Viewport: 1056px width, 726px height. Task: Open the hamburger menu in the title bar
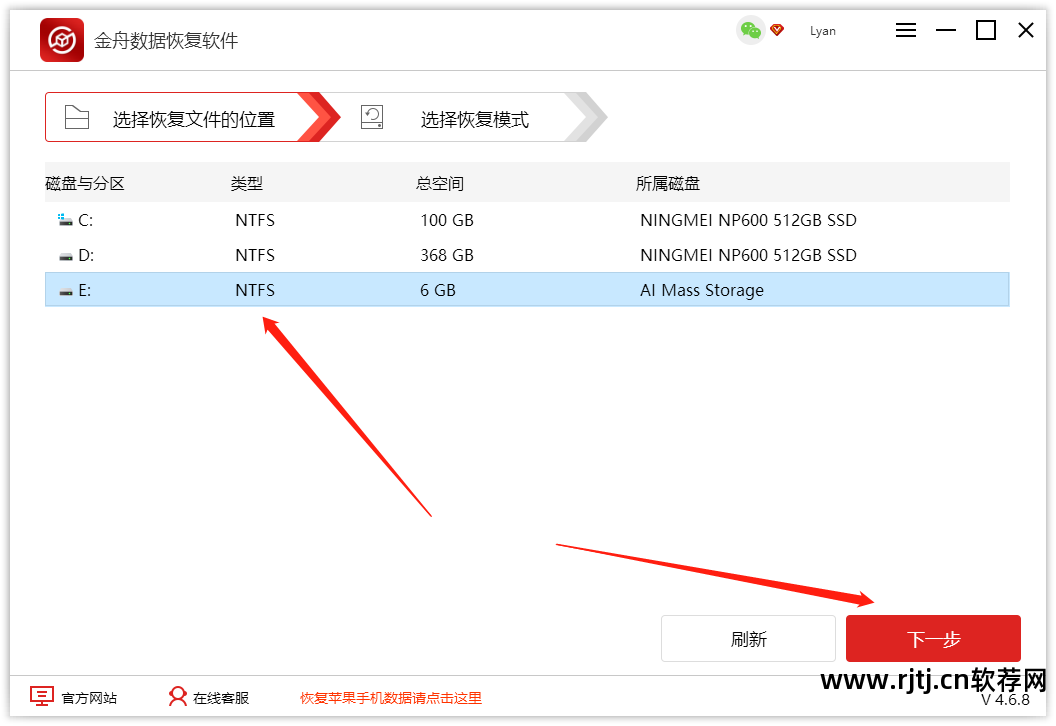point(905,30)
